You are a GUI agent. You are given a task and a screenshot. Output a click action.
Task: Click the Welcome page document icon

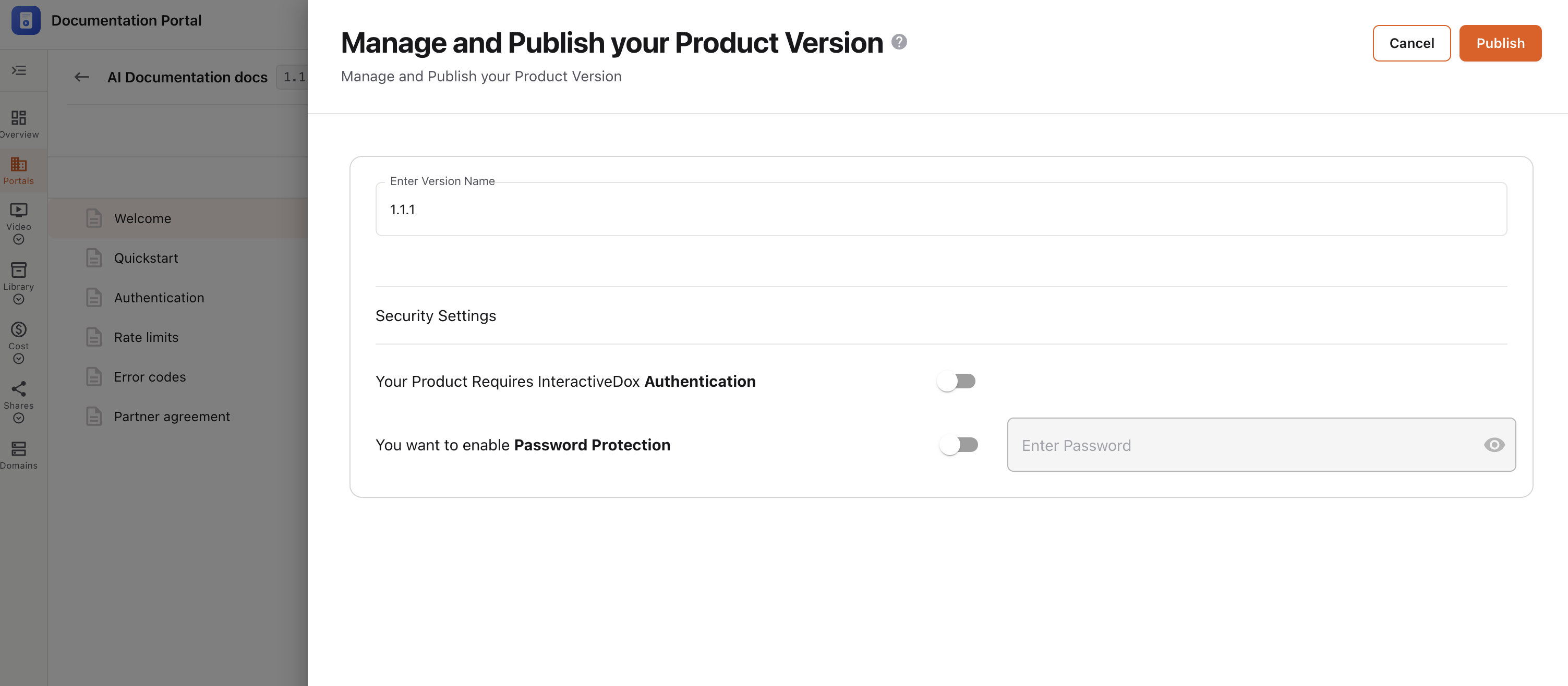pos(94,218)
